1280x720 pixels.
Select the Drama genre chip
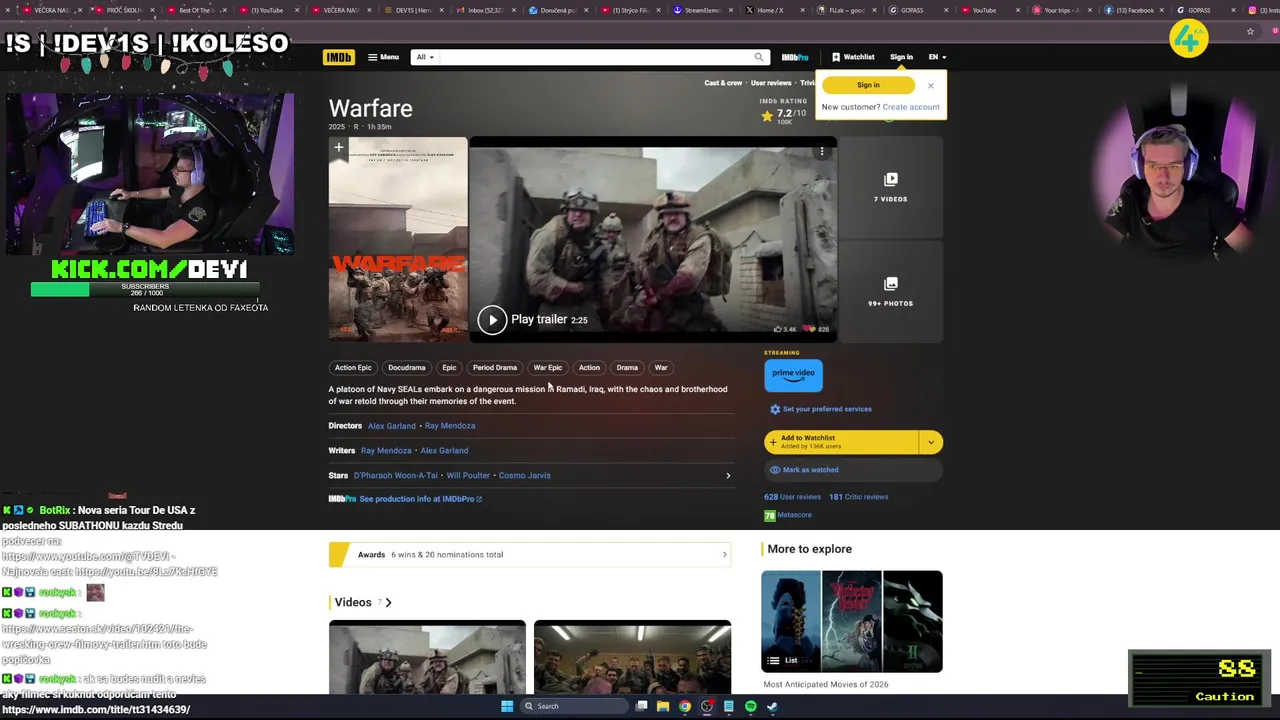[x=627, y=368]
